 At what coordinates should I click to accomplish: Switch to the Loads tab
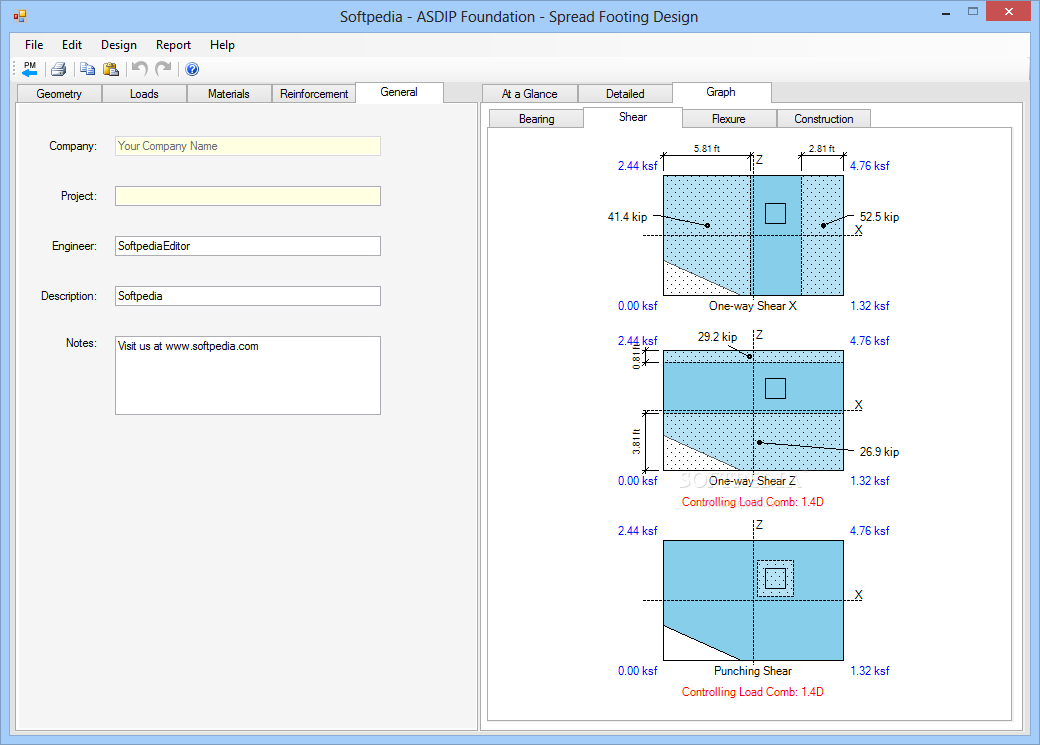pyautogui.click(x=144, y=94)
